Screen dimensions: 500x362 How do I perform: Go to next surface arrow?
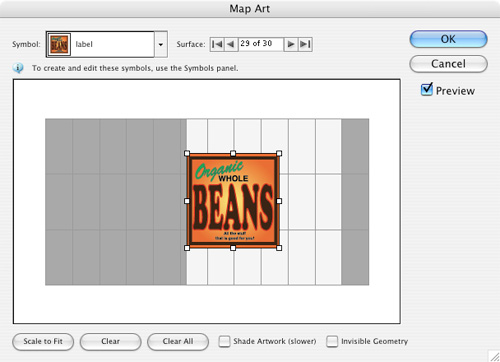pyautogui.click(x=291, y=44)
